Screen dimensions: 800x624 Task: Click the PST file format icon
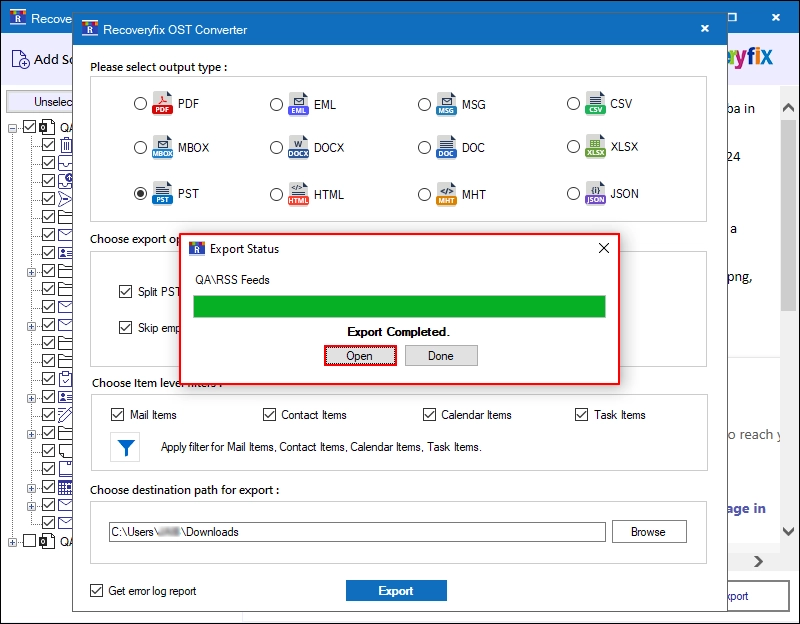(x=162, y=193)
